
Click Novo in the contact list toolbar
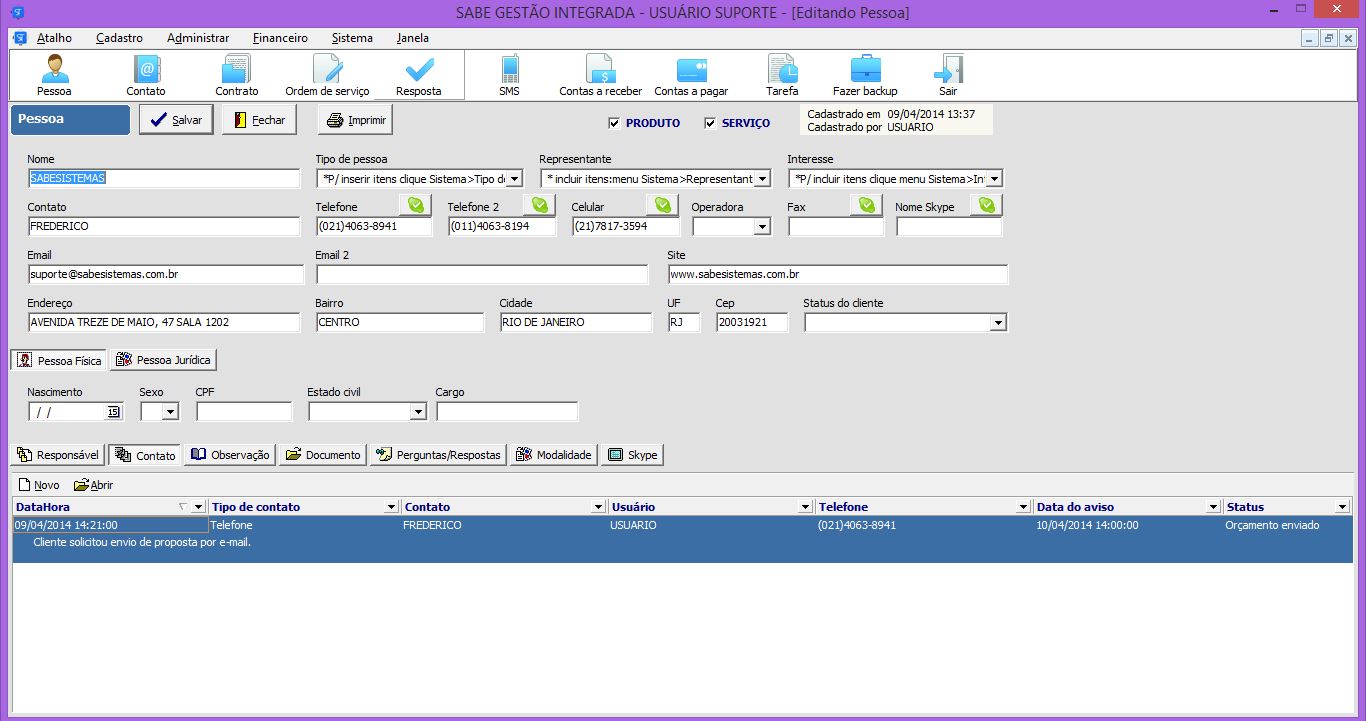pyautogui.click(x=39, y=485)
